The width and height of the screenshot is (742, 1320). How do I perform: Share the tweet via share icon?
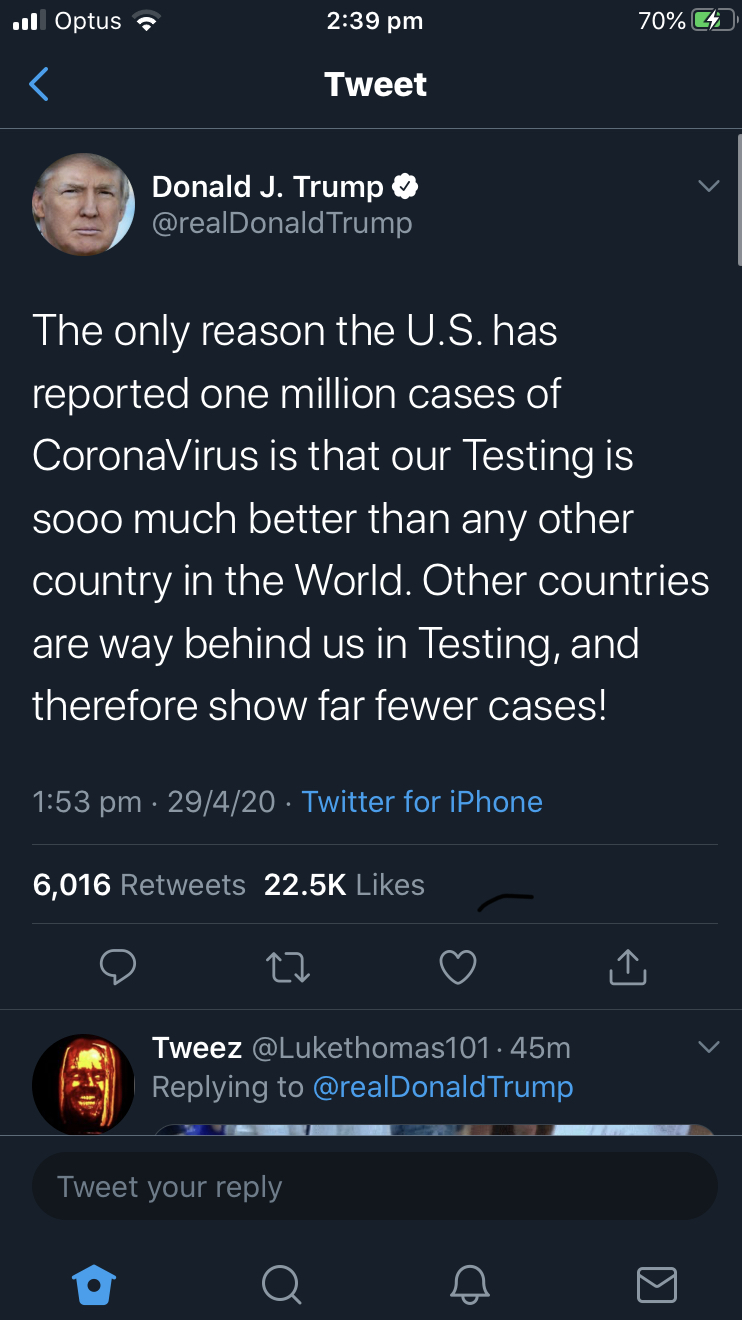click(x=627, y=966)
